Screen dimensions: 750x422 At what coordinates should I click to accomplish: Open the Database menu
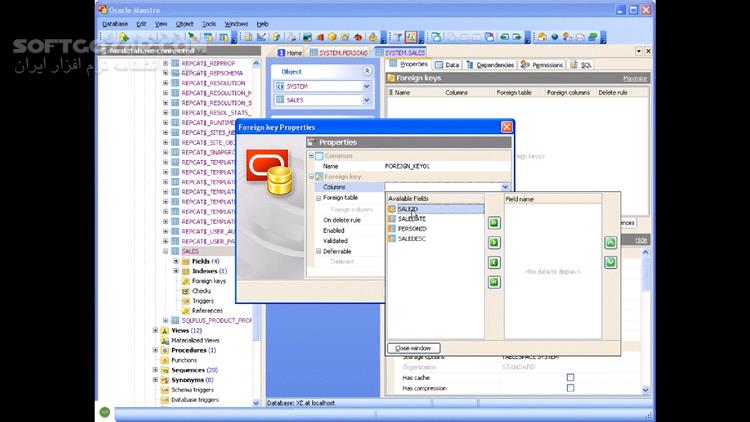115,23
